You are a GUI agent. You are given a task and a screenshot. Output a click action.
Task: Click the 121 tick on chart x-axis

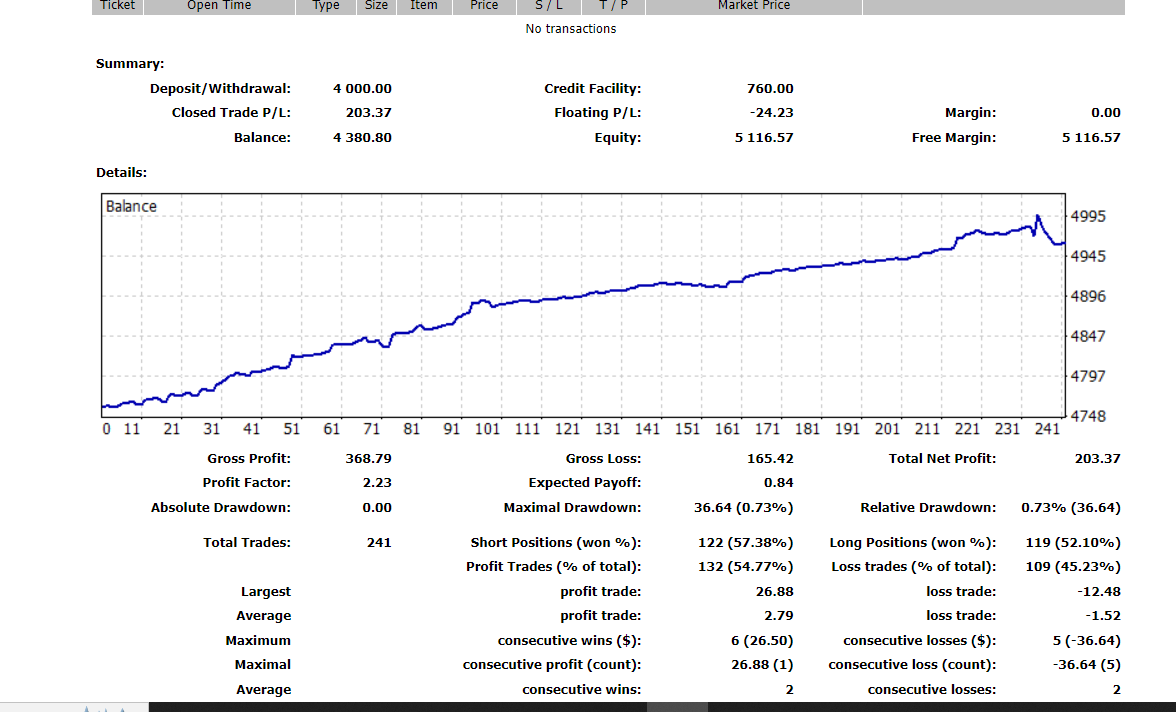(x=567, y=429)
